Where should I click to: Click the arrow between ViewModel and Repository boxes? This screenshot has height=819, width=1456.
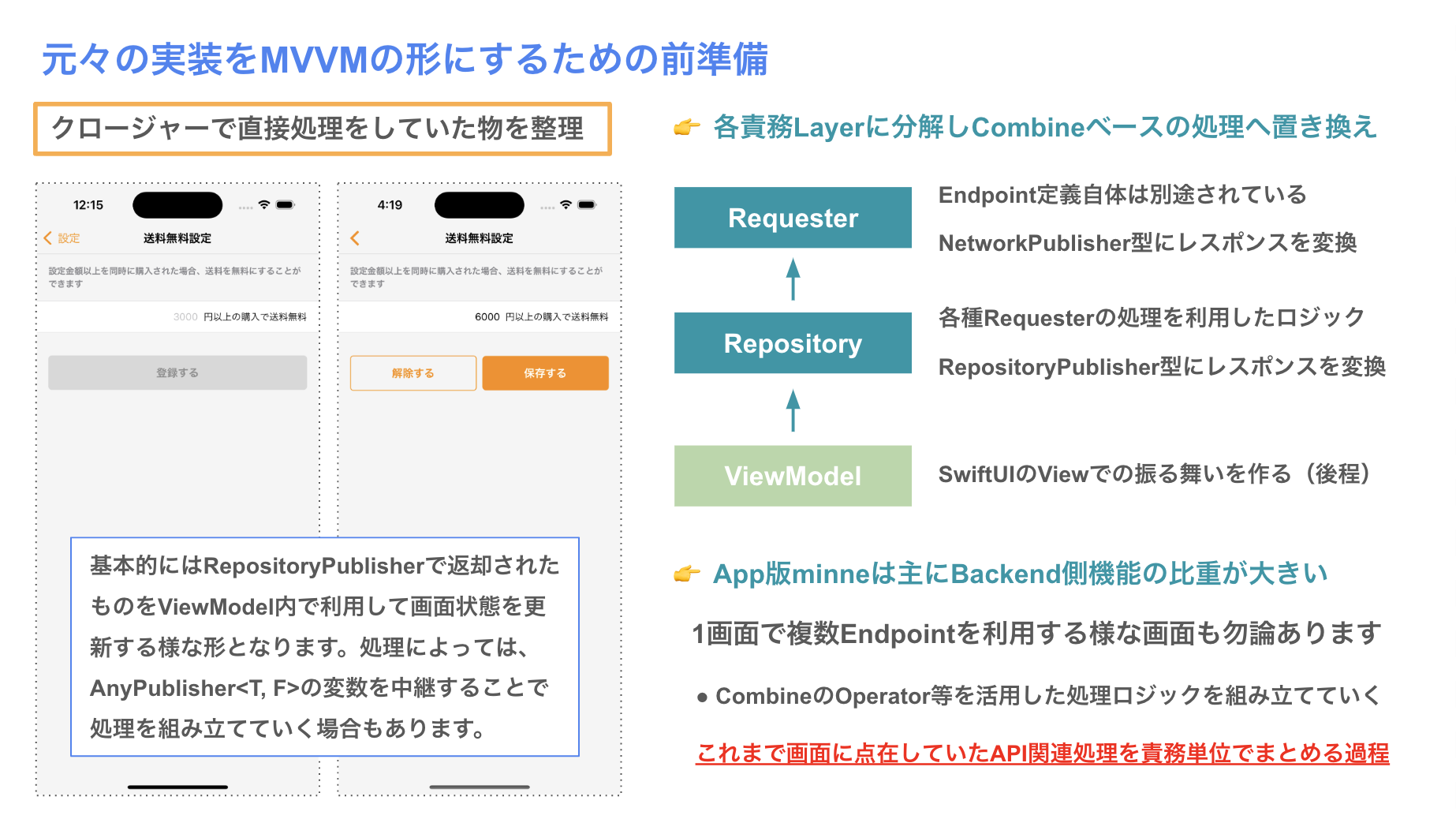tap(792, 409)
